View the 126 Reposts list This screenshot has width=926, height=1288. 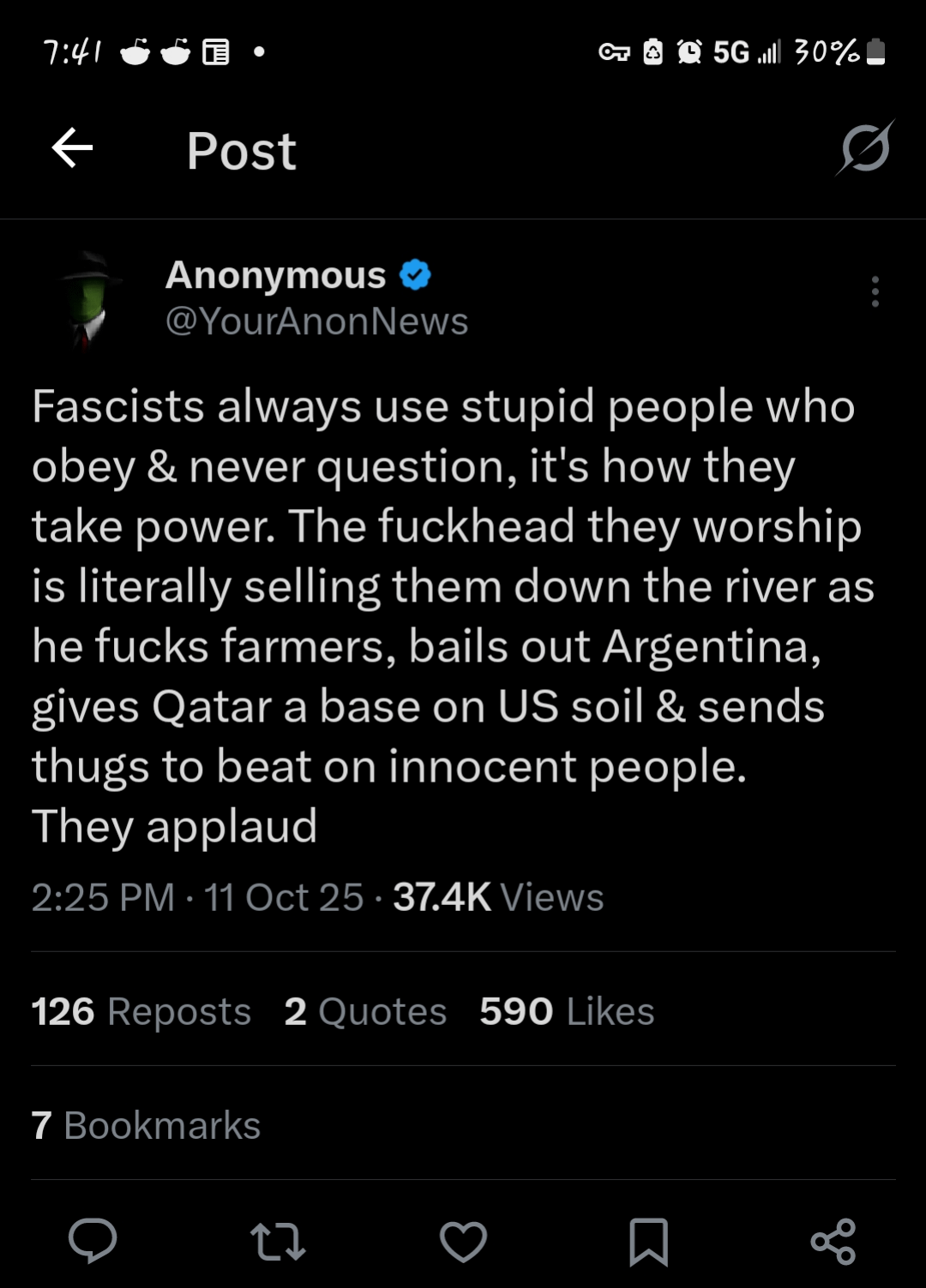click(141, 1011)
